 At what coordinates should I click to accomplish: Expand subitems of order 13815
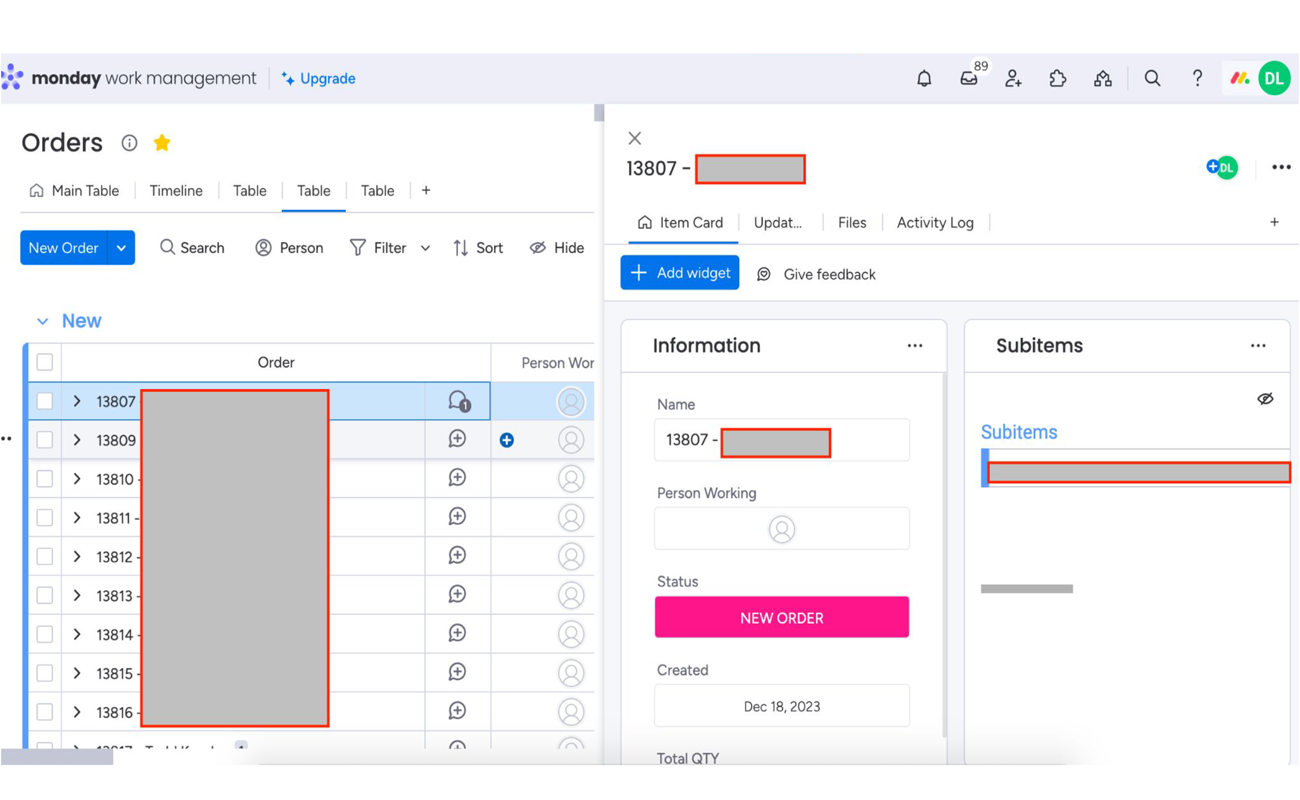(x=77, y=674)
